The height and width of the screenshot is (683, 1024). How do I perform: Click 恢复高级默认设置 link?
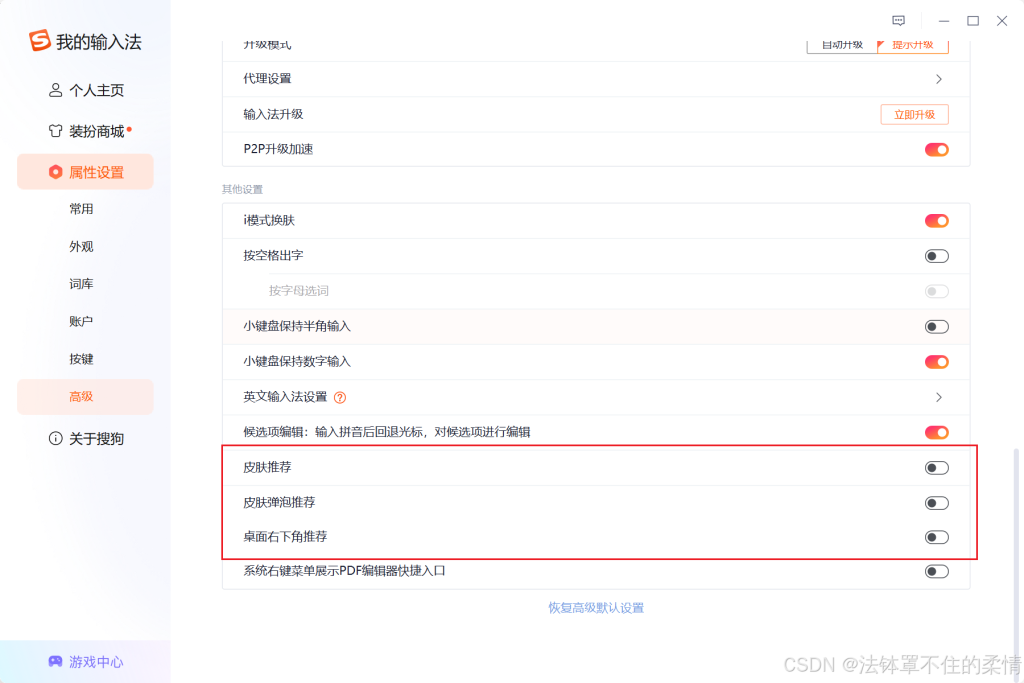coord(596,608)
